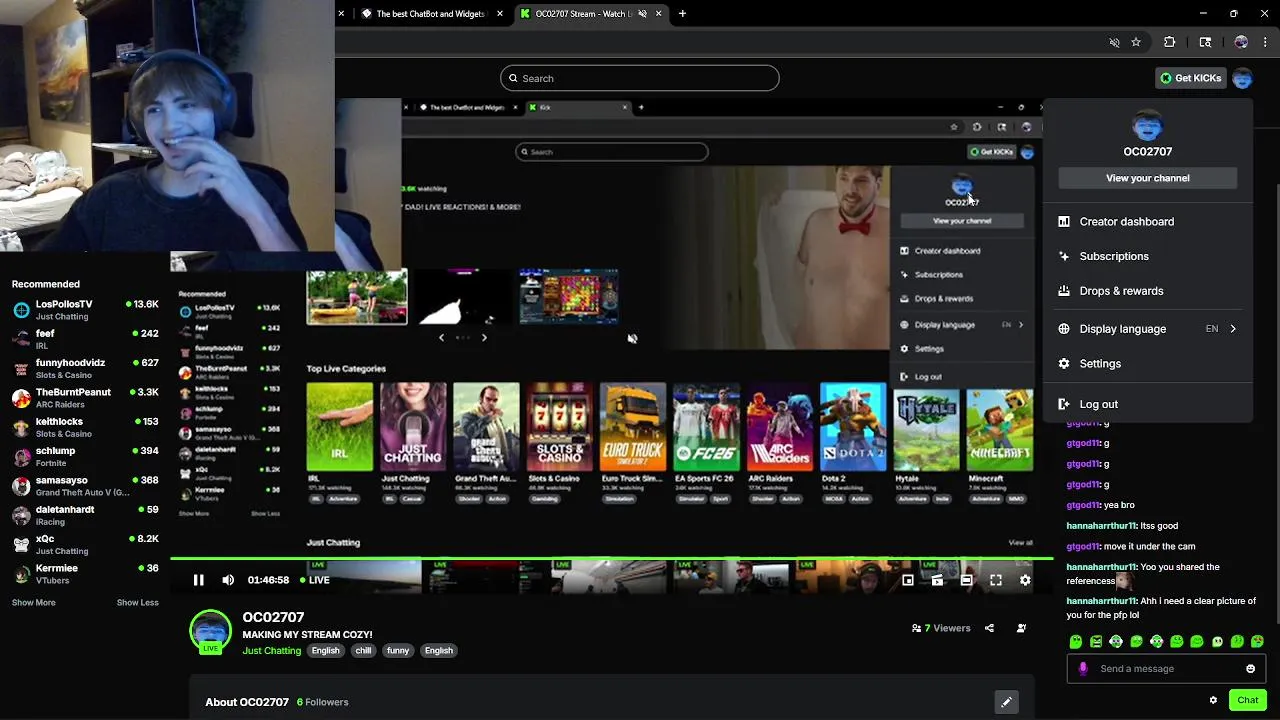This screenshot has width=1280, height=720.
Task: Open Kermiee recommended channel
Action: [85, 573]
